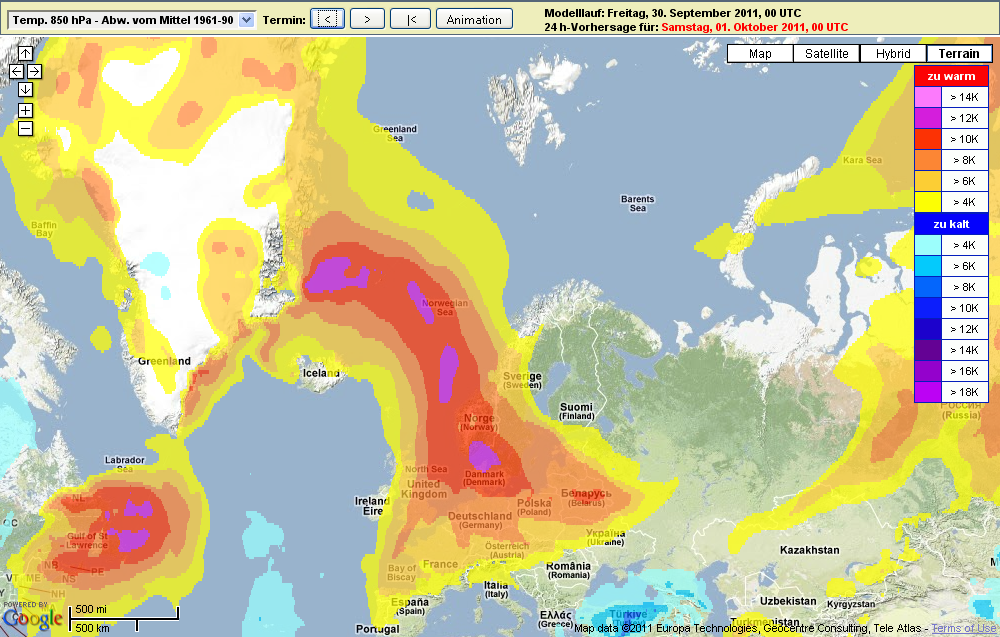Click the red forecast date text
Screen dimensions: 1000x637
pyautogui.click(x=754, y=27)
